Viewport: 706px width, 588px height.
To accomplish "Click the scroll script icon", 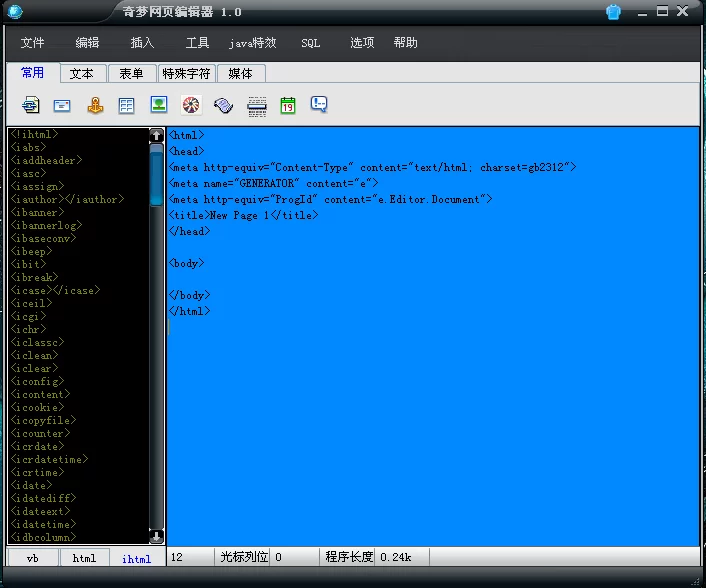I will click(x=223, y=105).
